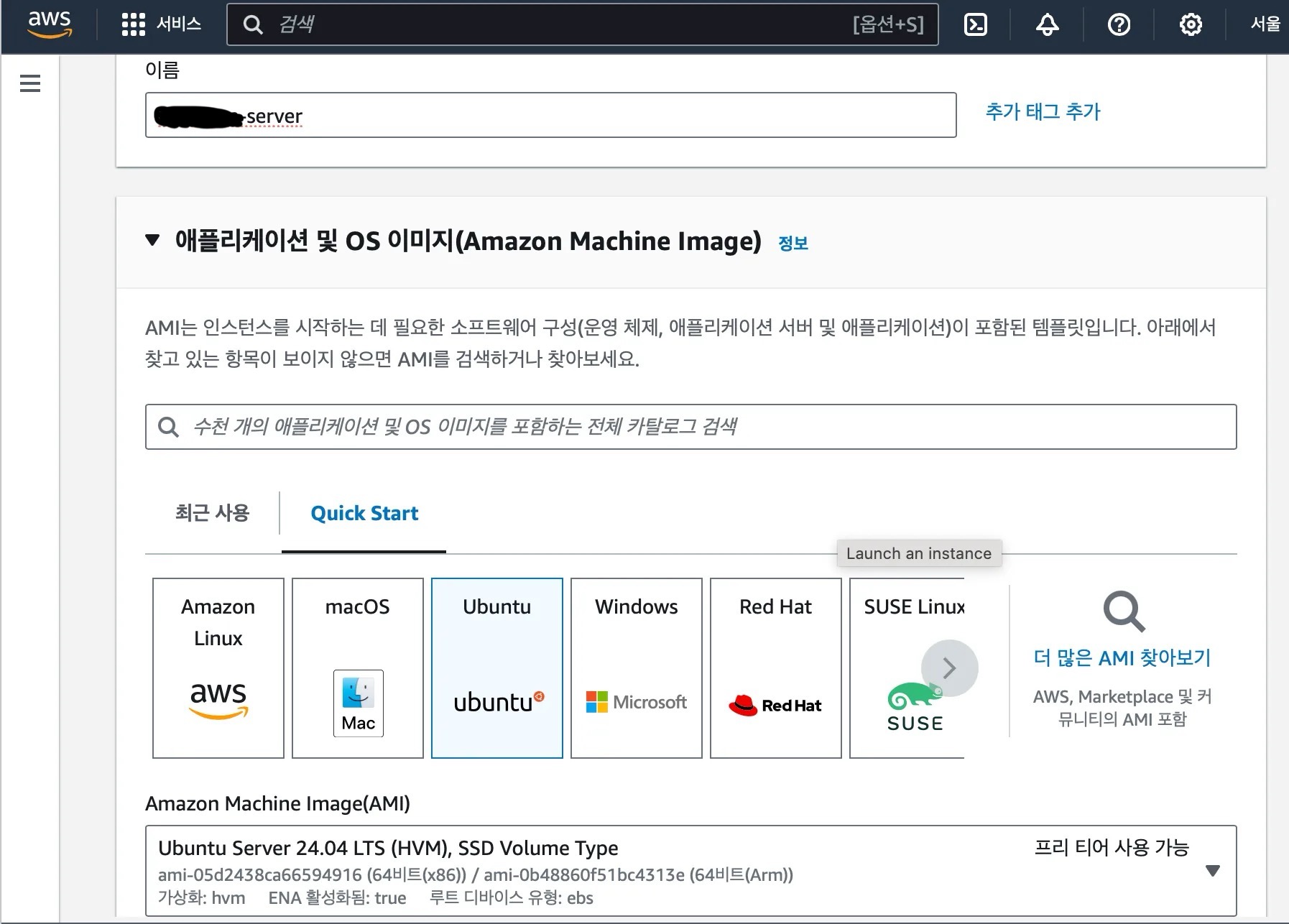Screen dimensions: 1289x924
Task: Open the settings gear icon
Action: point(1191,24)
